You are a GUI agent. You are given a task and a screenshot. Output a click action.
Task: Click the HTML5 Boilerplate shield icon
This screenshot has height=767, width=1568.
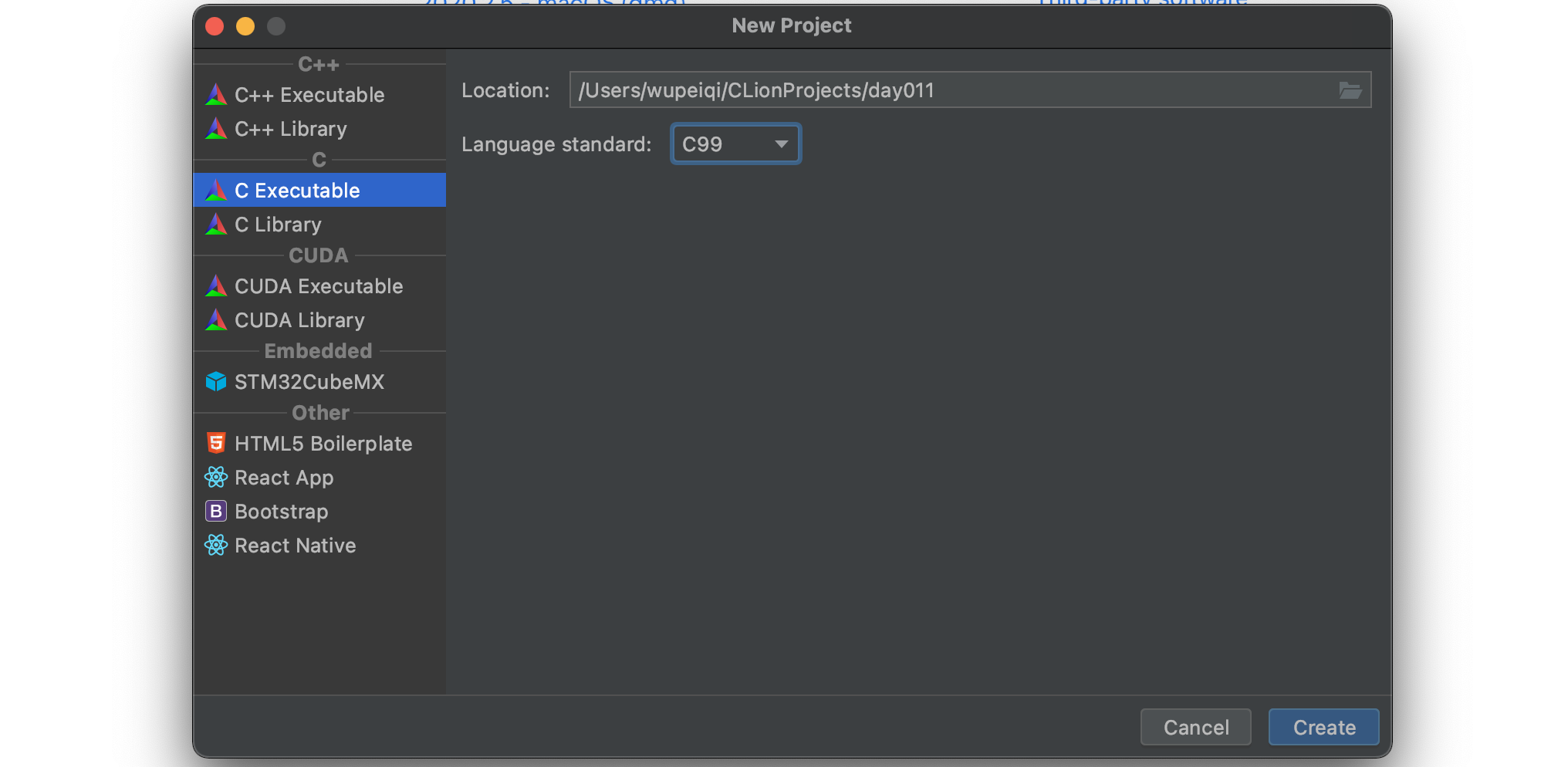(216, 444)
